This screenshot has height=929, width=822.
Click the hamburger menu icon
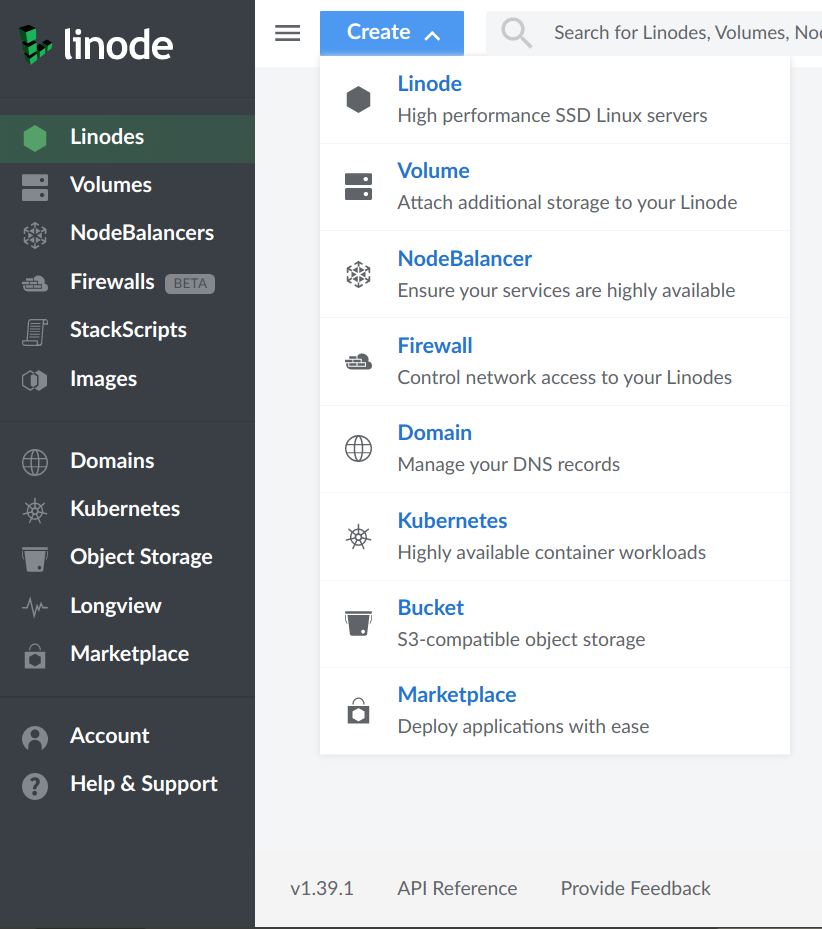tap(287, 33)
